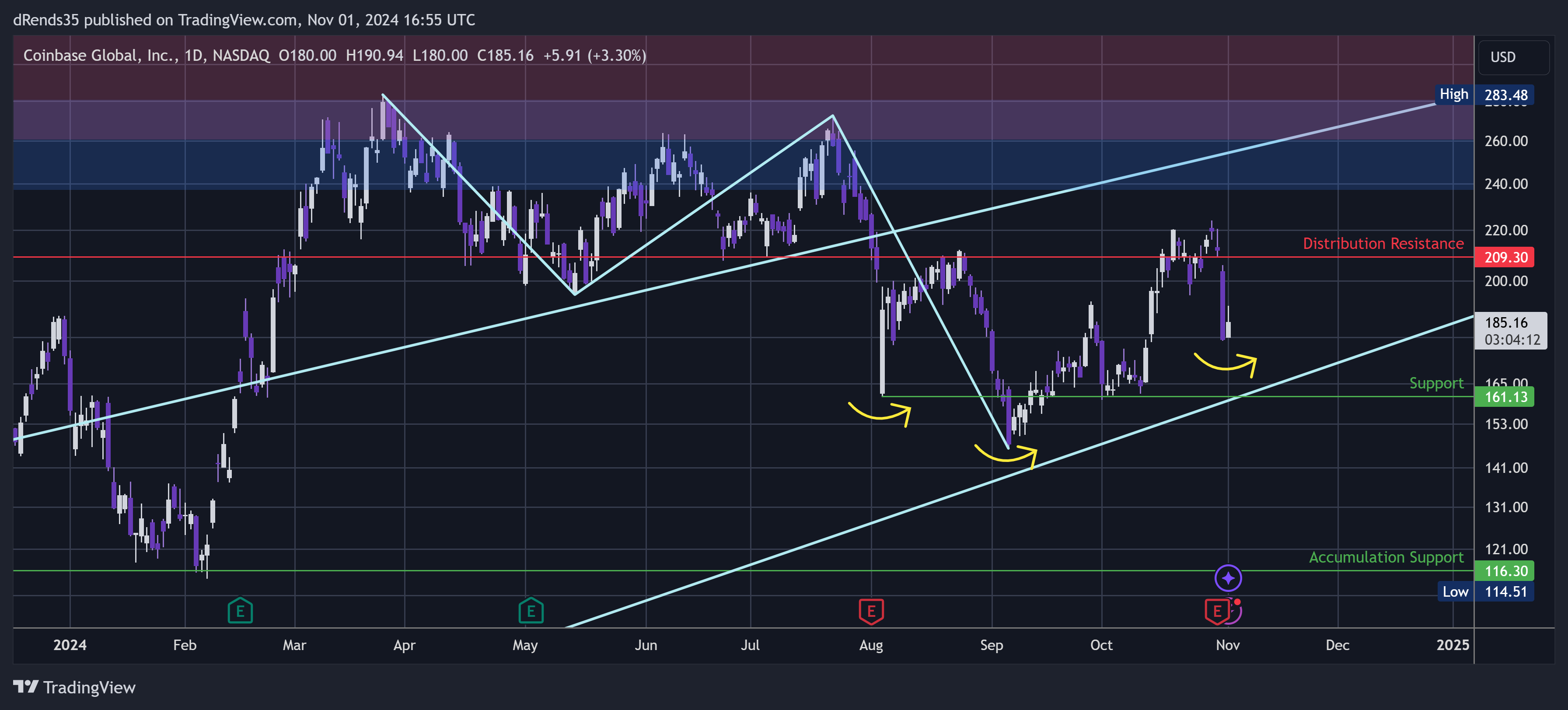The height and width of the screenshot is (710, 1568).
Task: Click the Nov label on time axis
Action: point(1228,645)
